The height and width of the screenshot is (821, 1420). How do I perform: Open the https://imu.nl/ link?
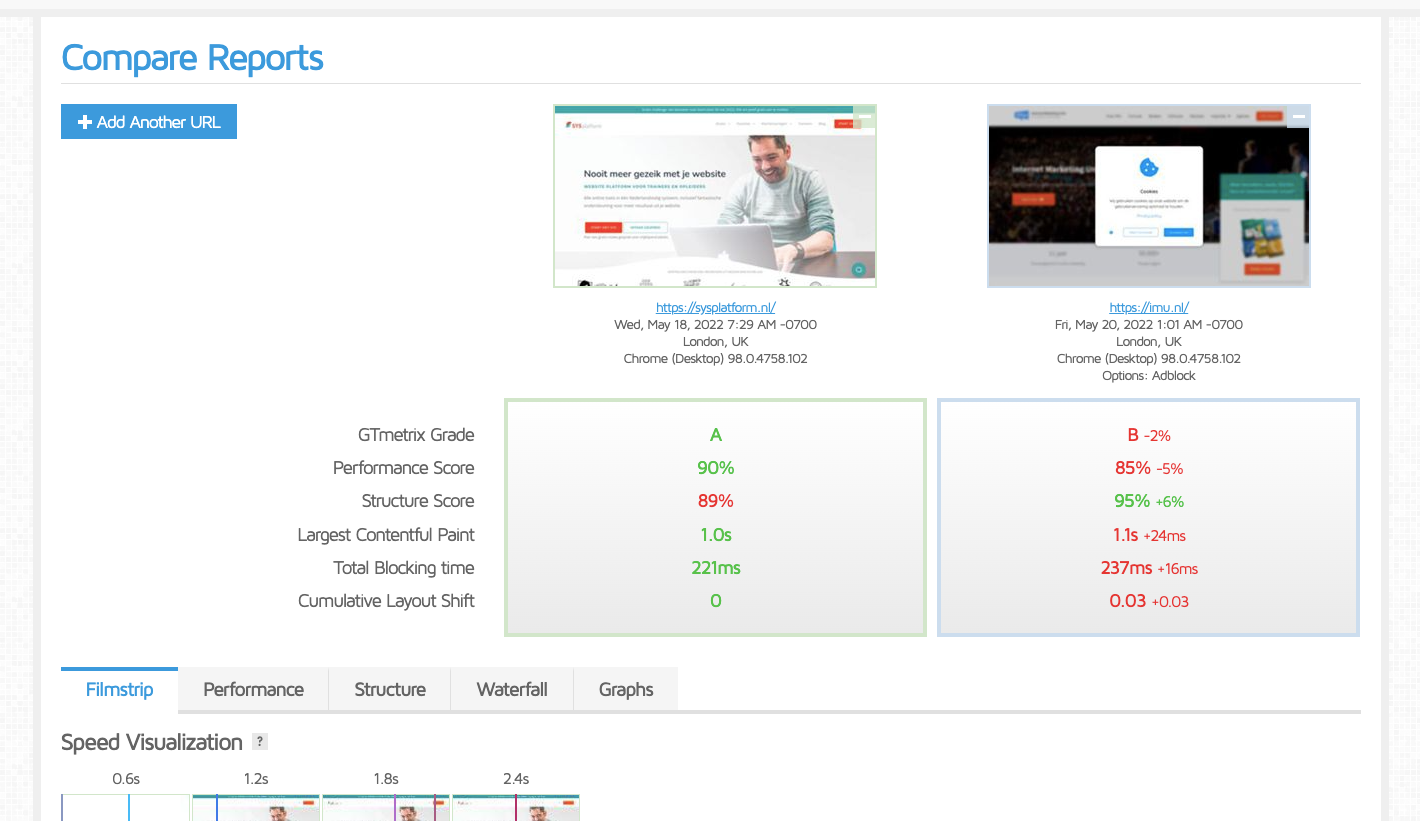tap(1148, 308)
